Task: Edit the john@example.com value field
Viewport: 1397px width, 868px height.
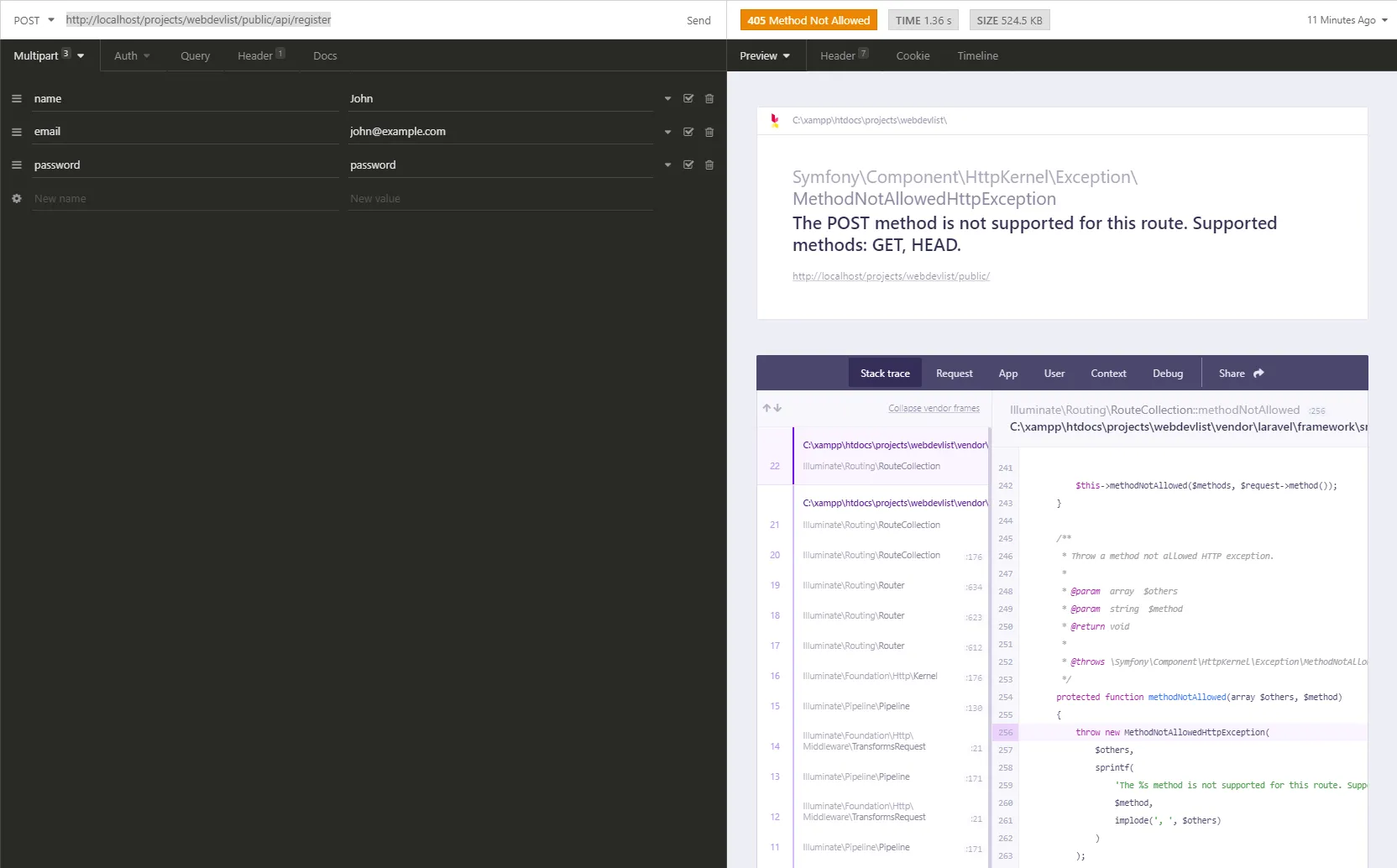Action: (500, 132)
